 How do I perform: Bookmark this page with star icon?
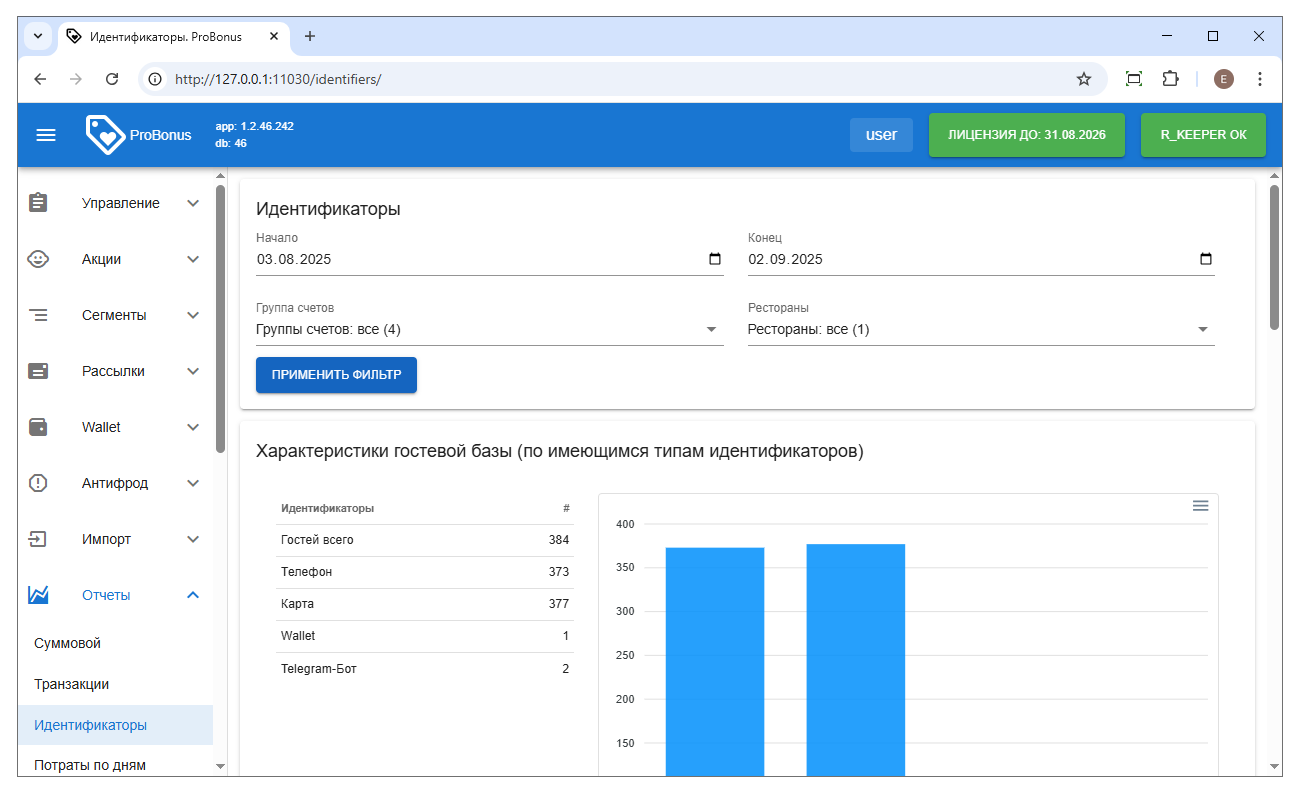coord(1083,79)
